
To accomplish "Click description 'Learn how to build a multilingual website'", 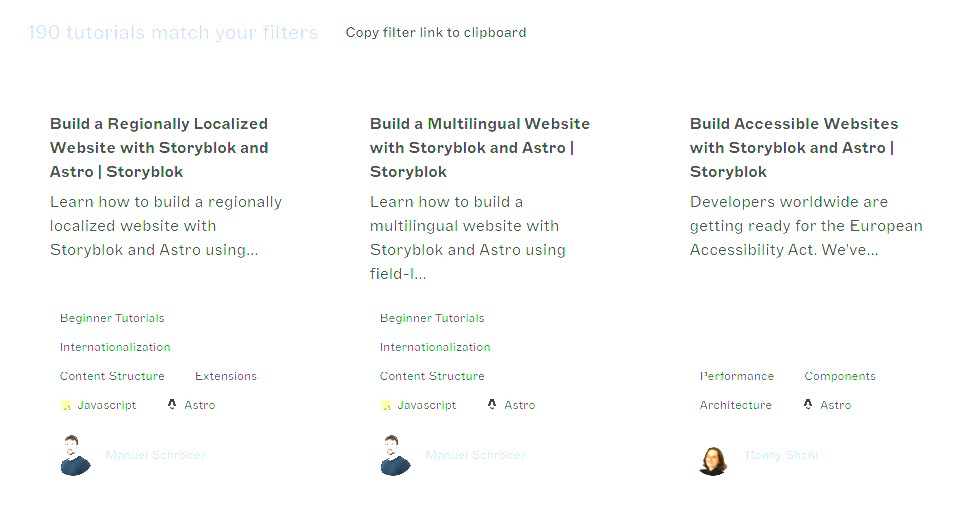I will (468, 238).
